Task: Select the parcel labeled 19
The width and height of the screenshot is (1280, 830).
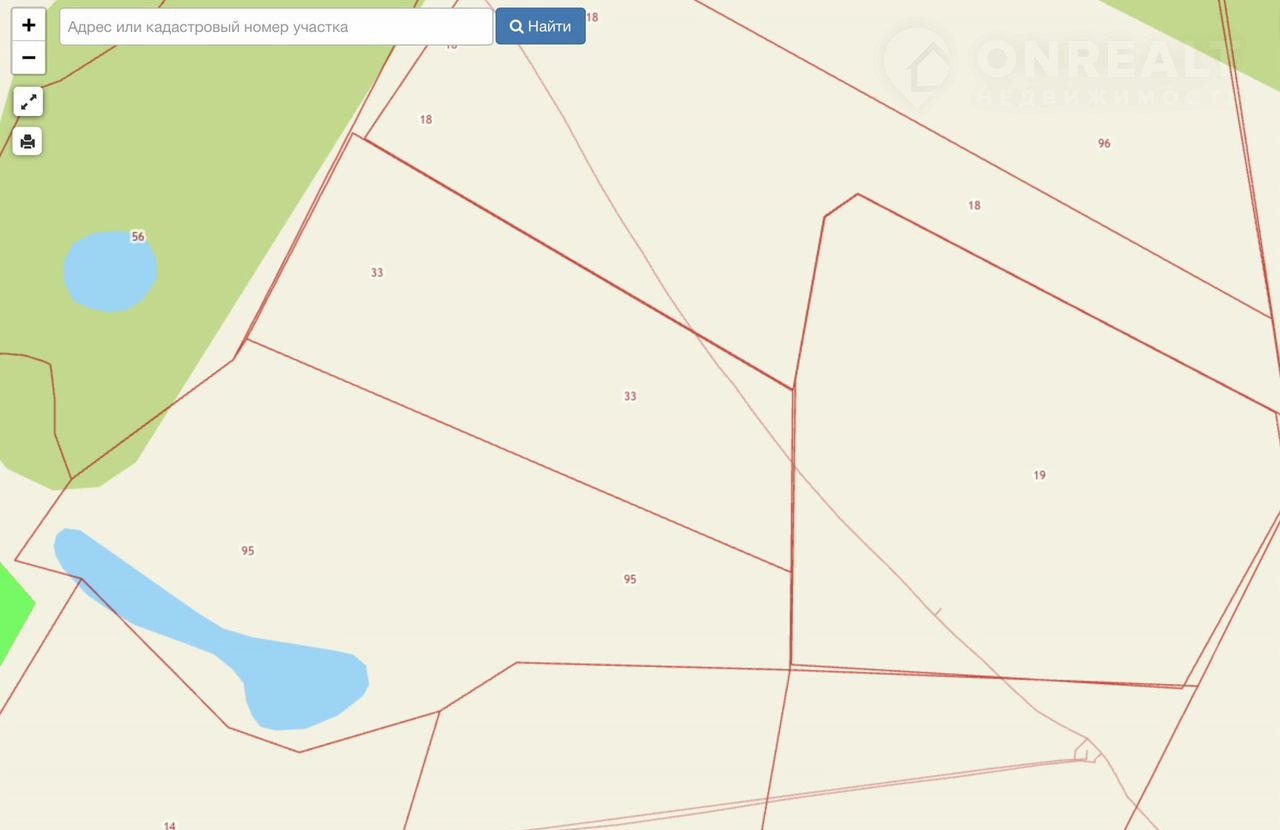Action: click(x=1039, y=475)
